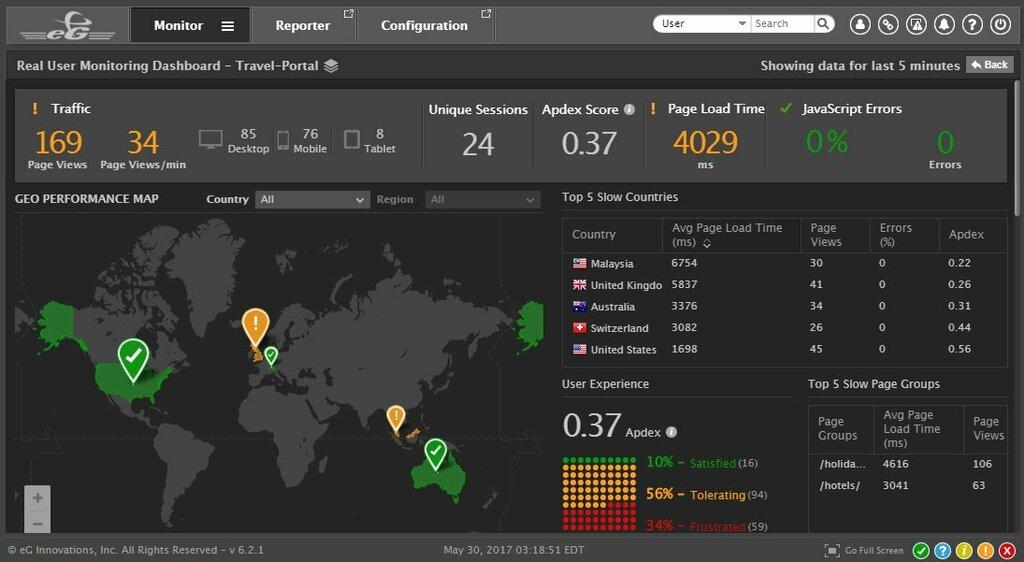This screenshot has height=562, width=1024.
Task: Click the green check marker on Australia
Action: (435, 453)
